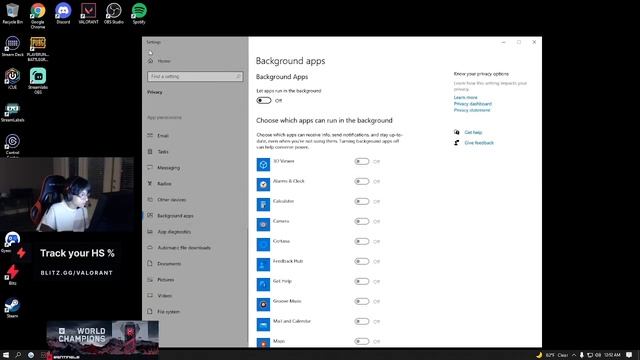Toggle background access for Camera
Viewport: 640px width, 360px height.
click(362, 222)
